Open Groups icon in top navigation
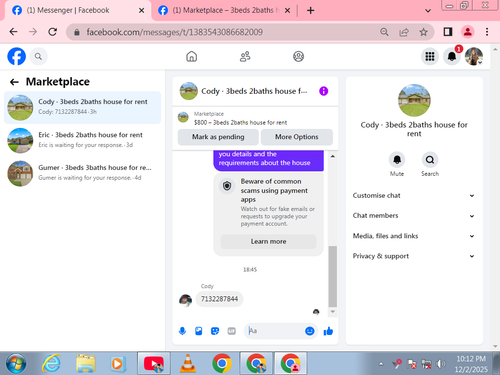 [x=298, y=56]
